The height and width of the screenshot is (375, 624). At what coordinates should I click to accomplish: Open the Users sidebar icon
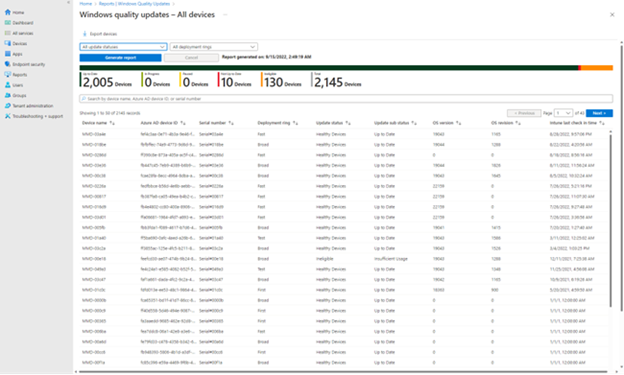pyautogui.click(x=8, y=85)
